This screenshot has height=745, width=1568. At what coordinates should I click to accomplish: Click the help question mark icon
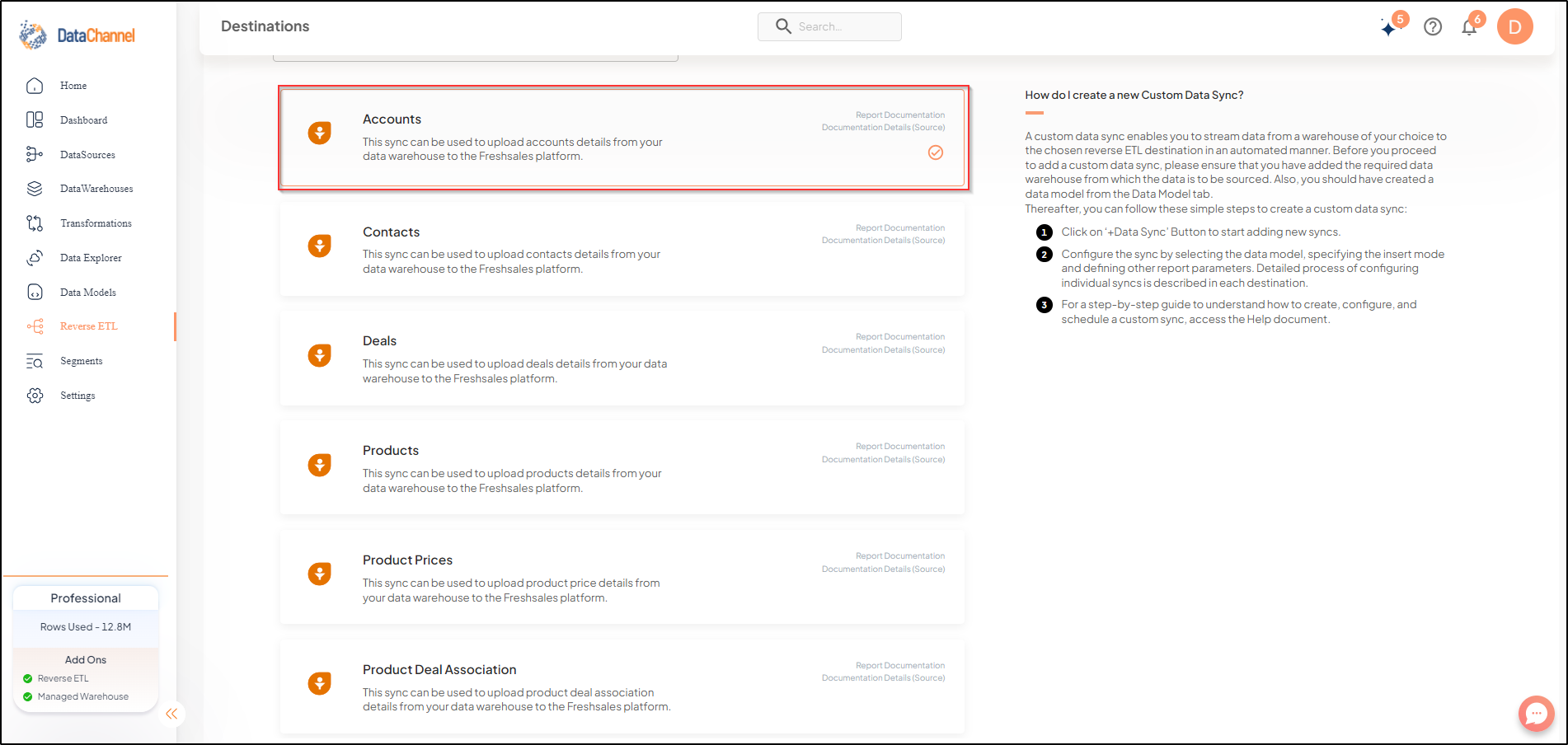(x=1433, y=27)
